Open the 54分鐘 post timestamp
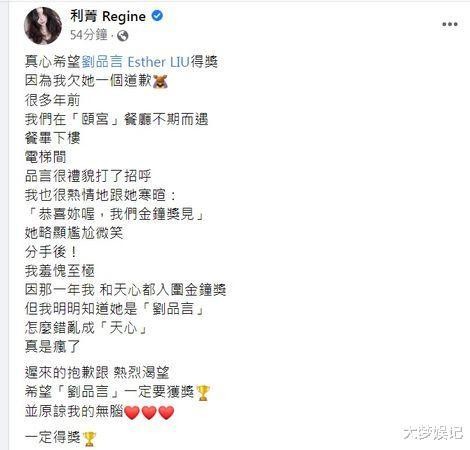 click(89, 35)
